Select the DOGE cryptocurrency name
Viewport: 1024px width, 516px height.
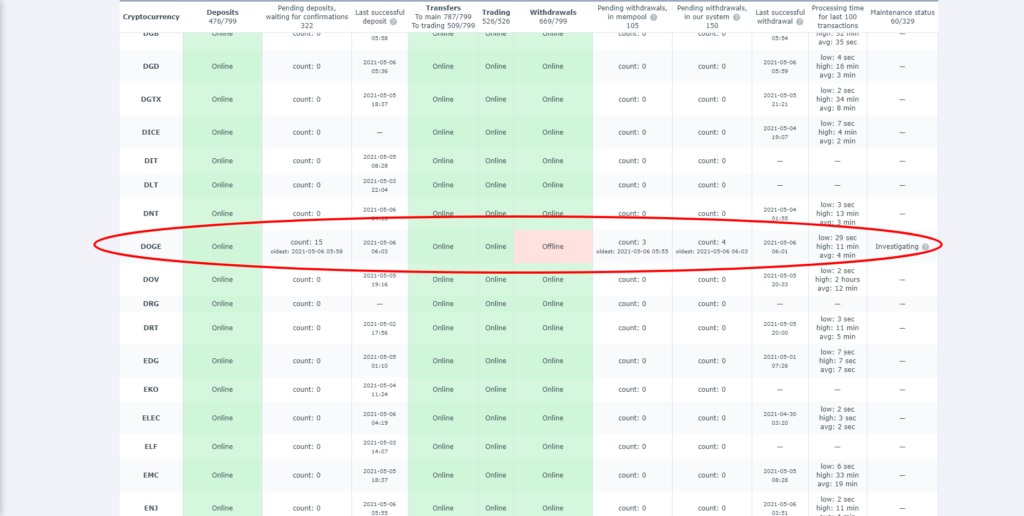click(x=151, y=247)
